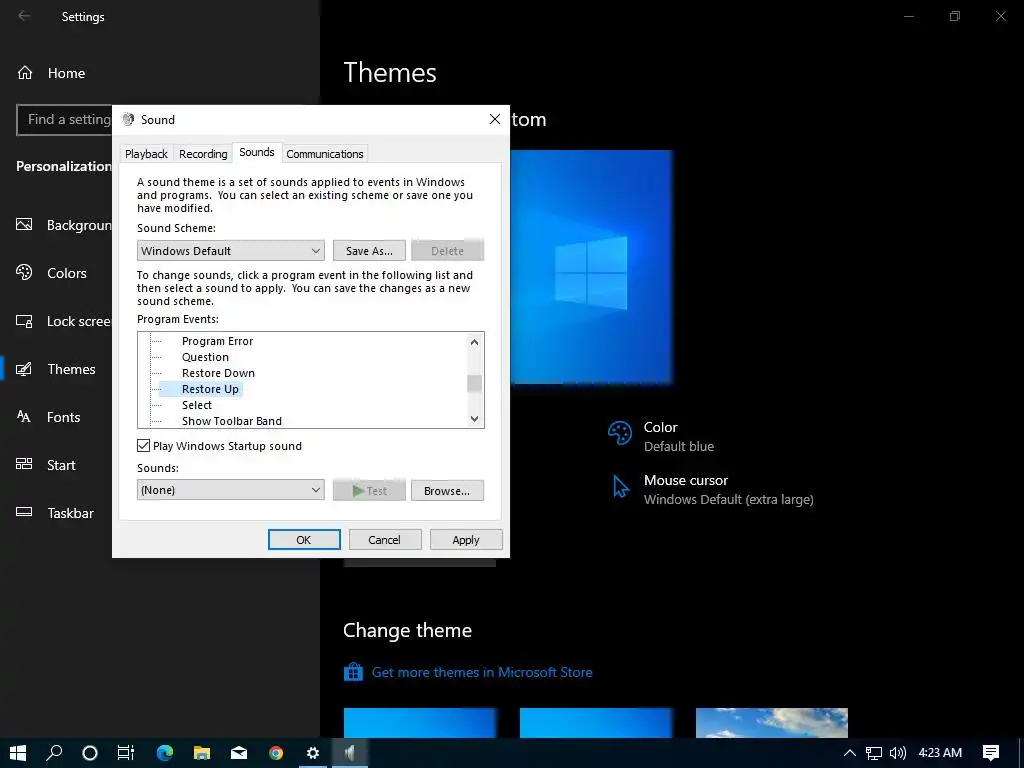Viewport: 1024px width, 768px height.
Task: Close the Sound dialog
Action: click(x=495, y=119)
